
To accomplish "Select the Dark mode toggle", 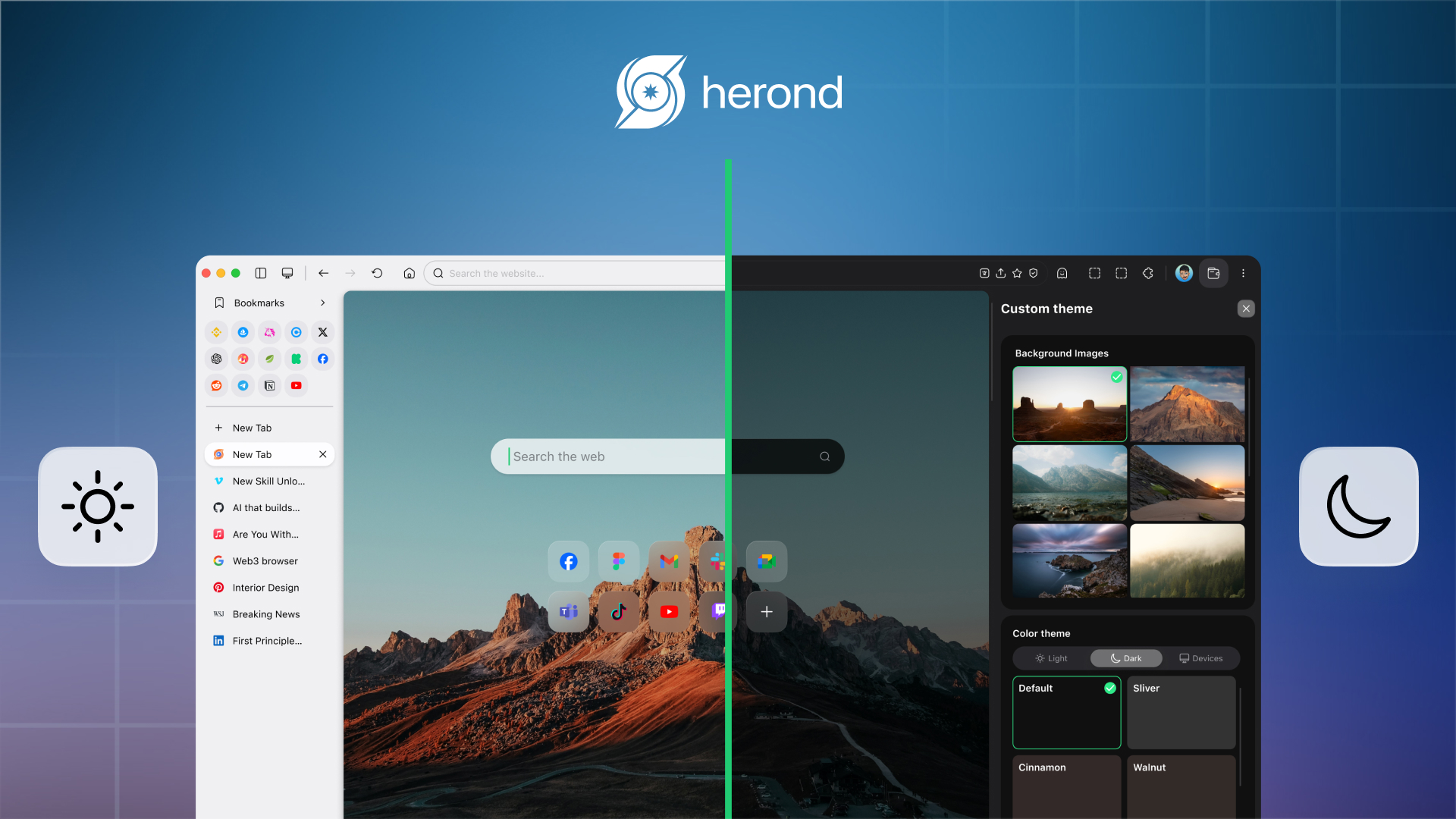I will coord(1126,657).
